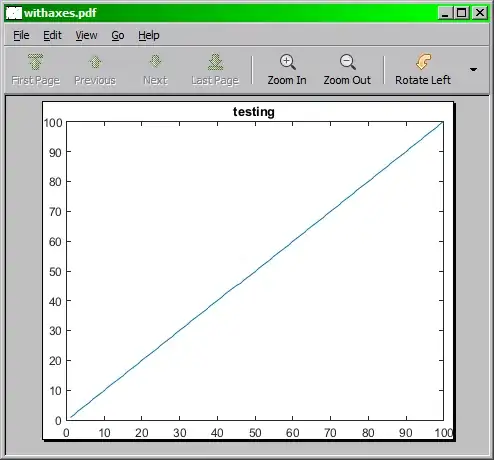This screenshot has width=494, height=460.
Task: Open the Help menu
Action: [149, 35]
